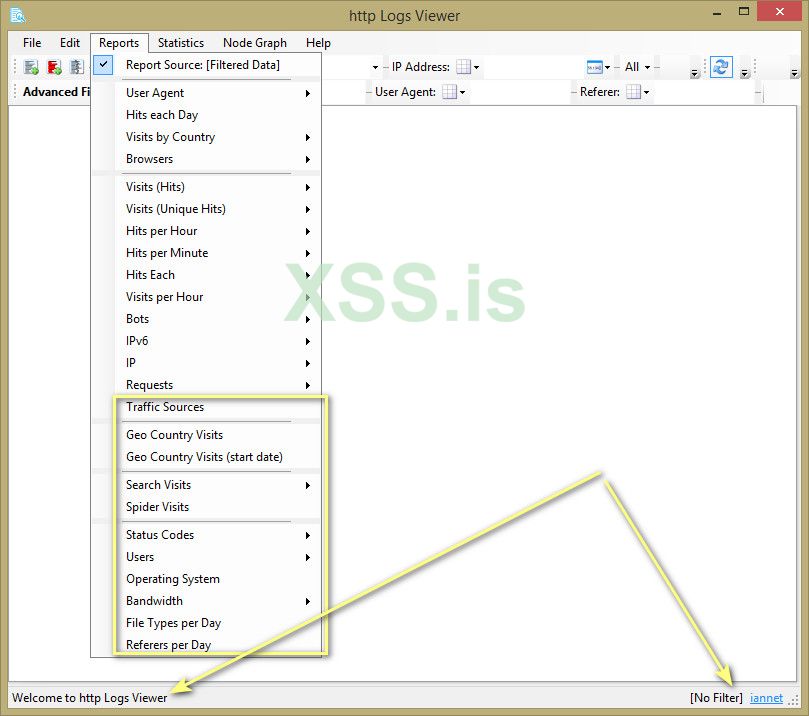This screenshot has width=809, height=716.
Task: Click the app icon in the title bar
Action: (17, 15)
